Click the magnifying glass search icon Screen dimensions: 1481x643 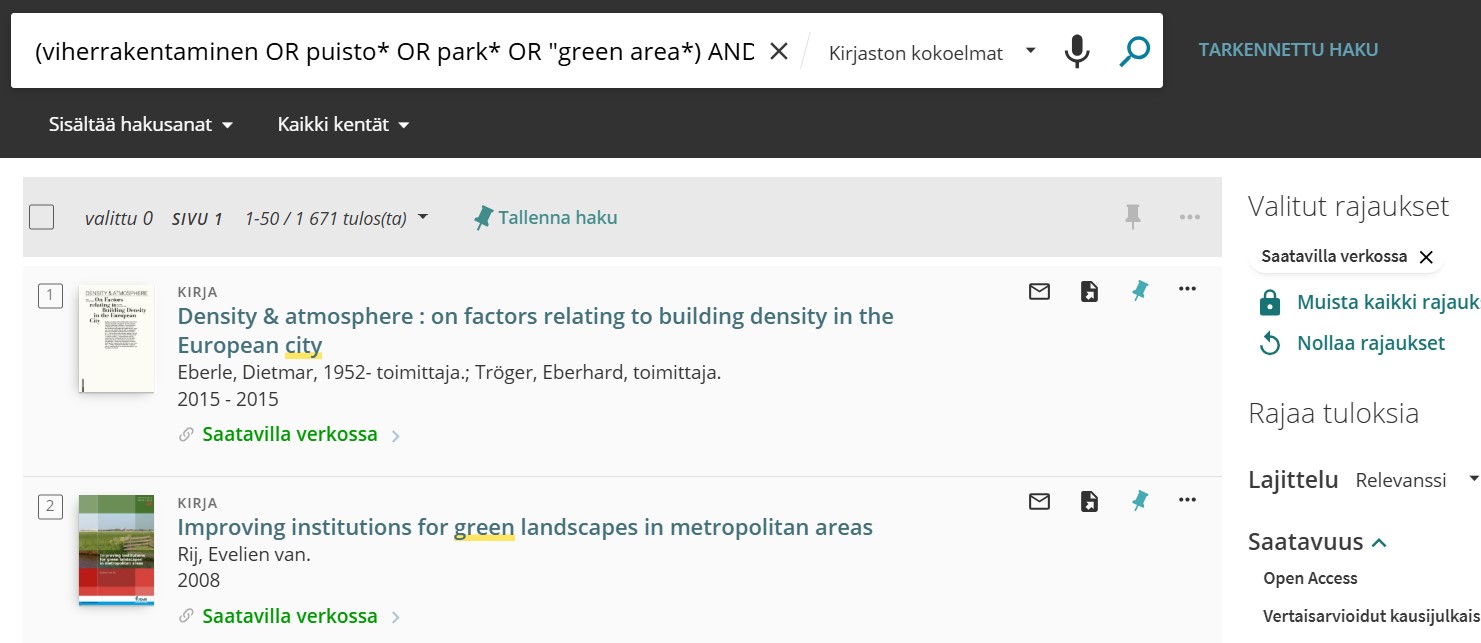1134,51
